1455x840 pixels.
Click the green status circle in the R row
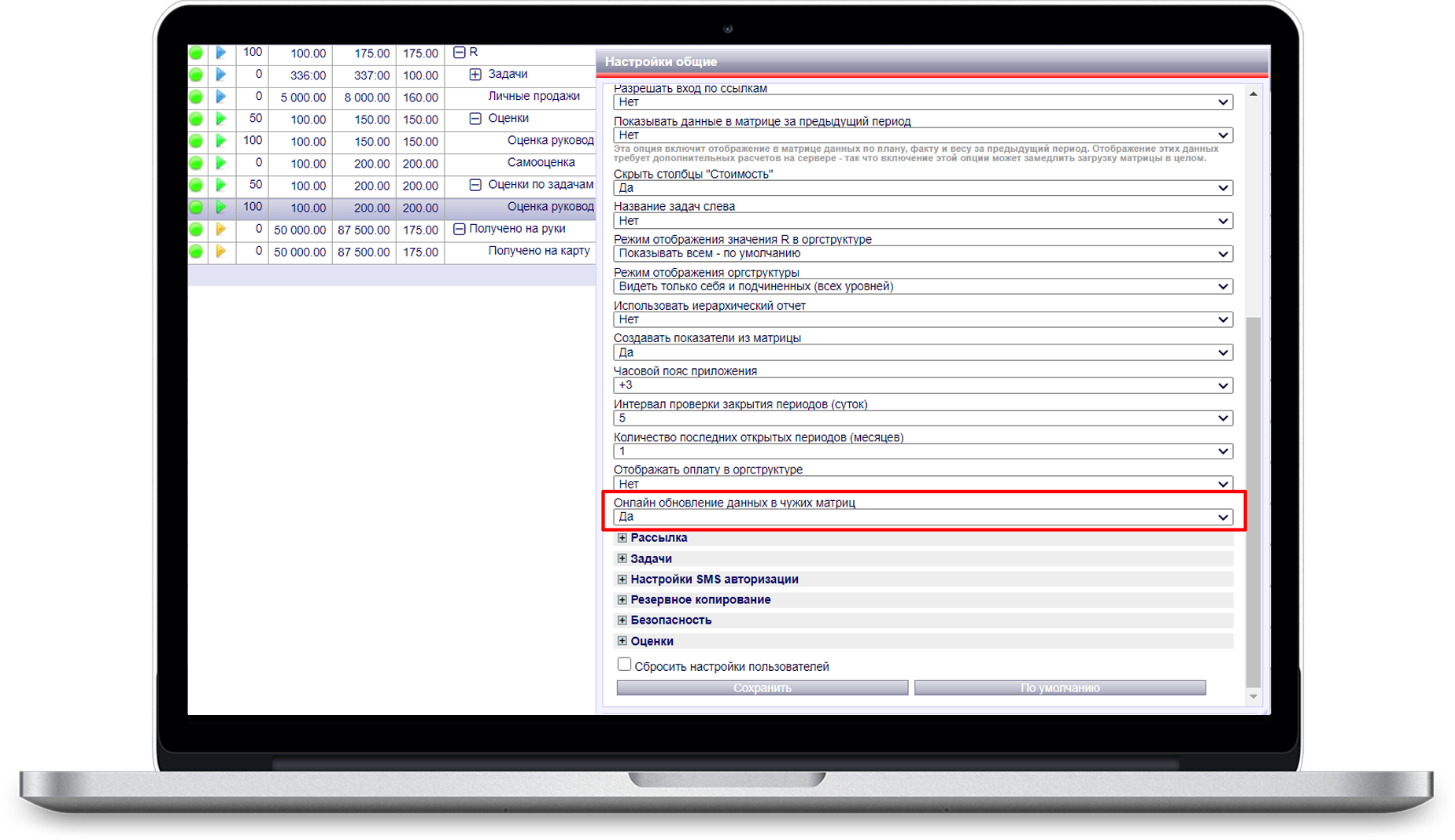[196, 53]
